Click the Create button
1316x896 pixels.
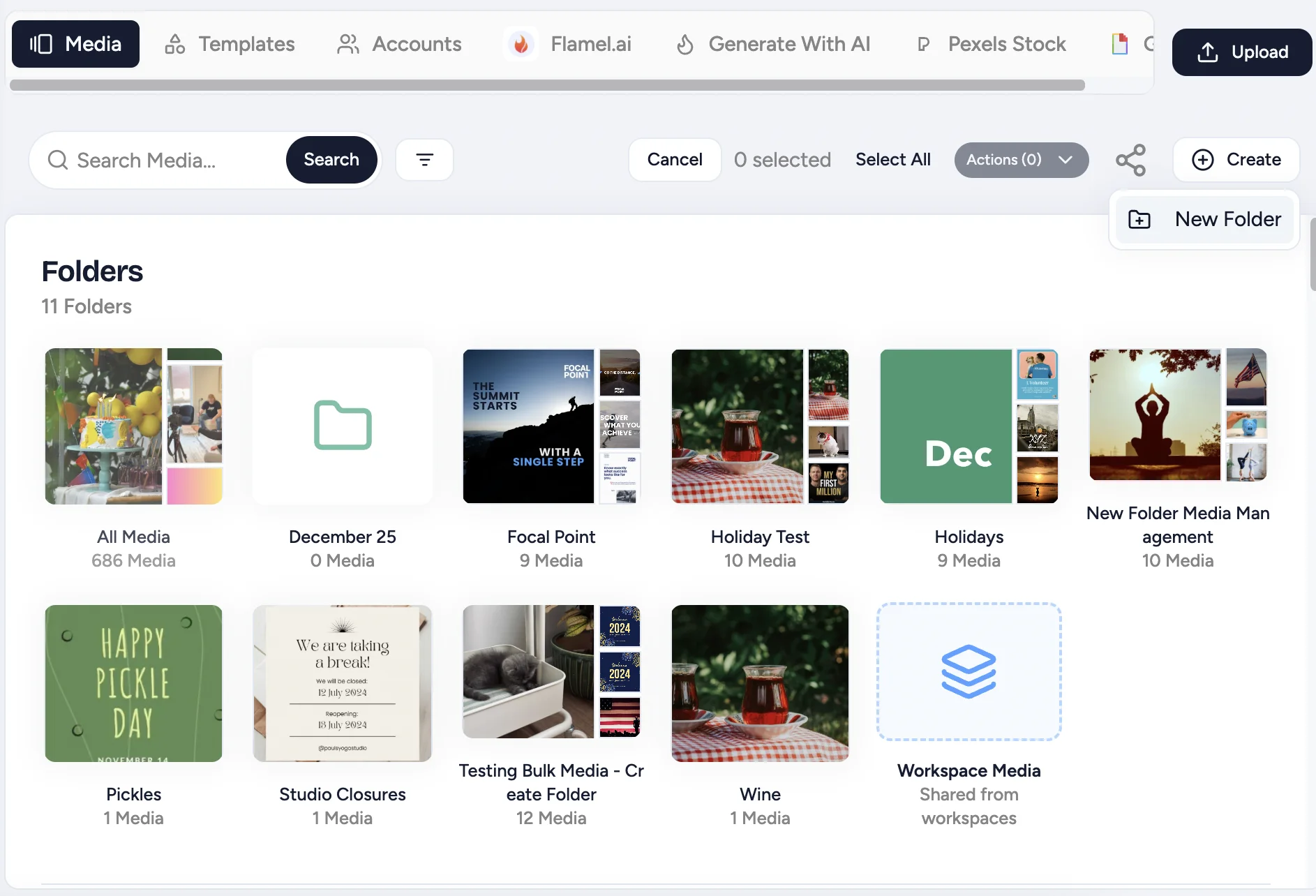pyautogui.click(x=1236, y=160)
